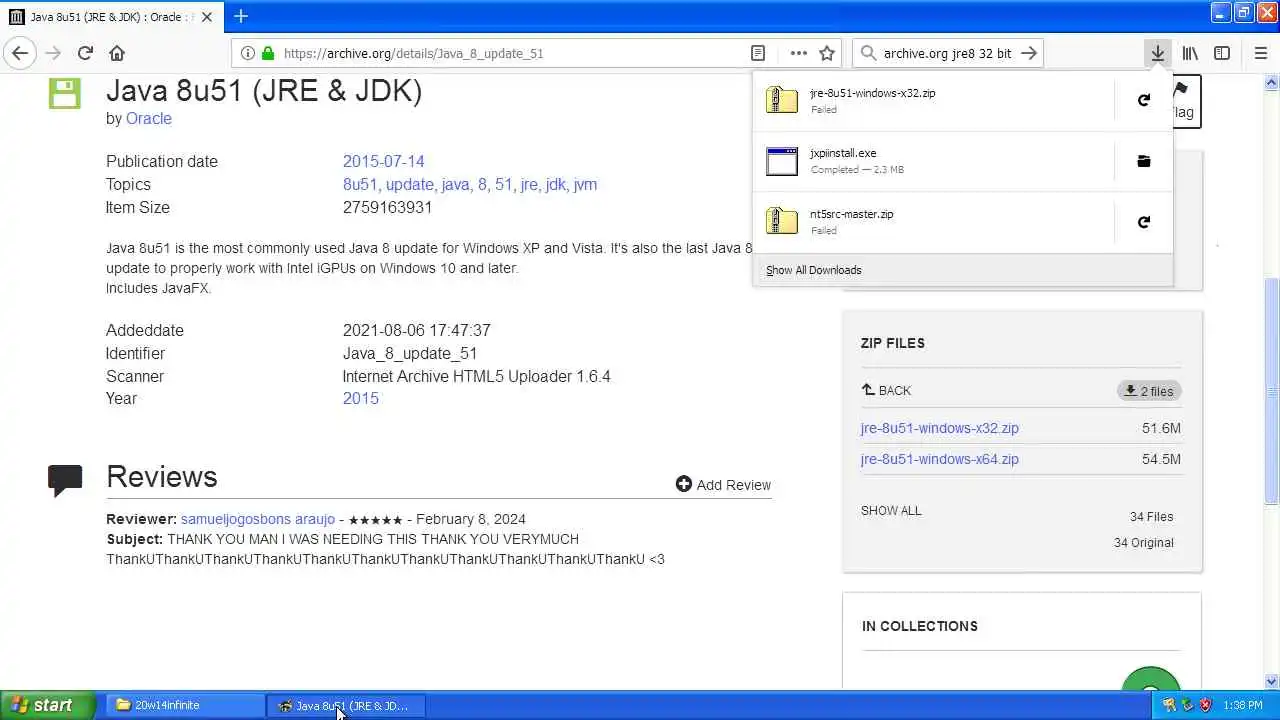Click the item size value 2759163931

(x=388, y=207)
